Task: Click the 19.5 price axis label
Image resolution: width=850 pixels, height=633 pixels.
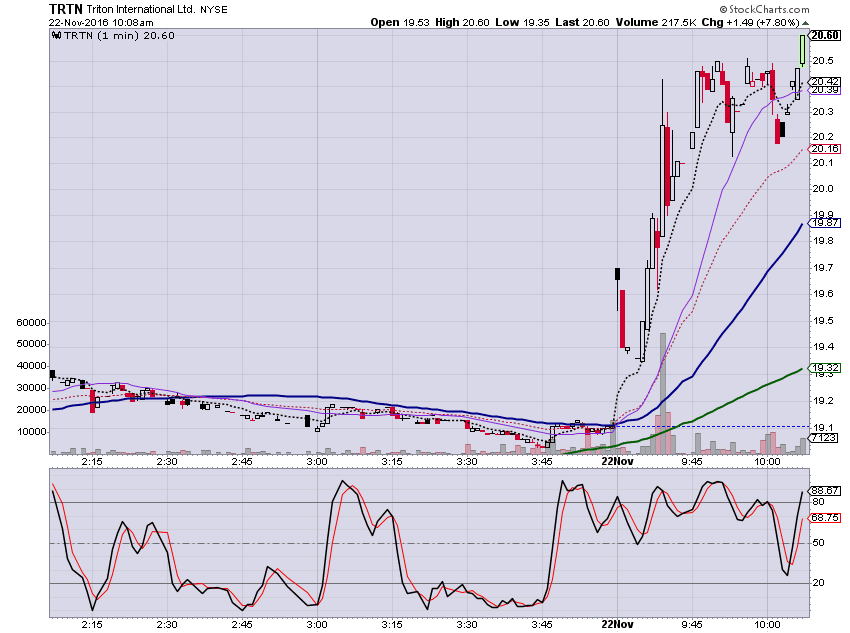Action: click(823, 321)
